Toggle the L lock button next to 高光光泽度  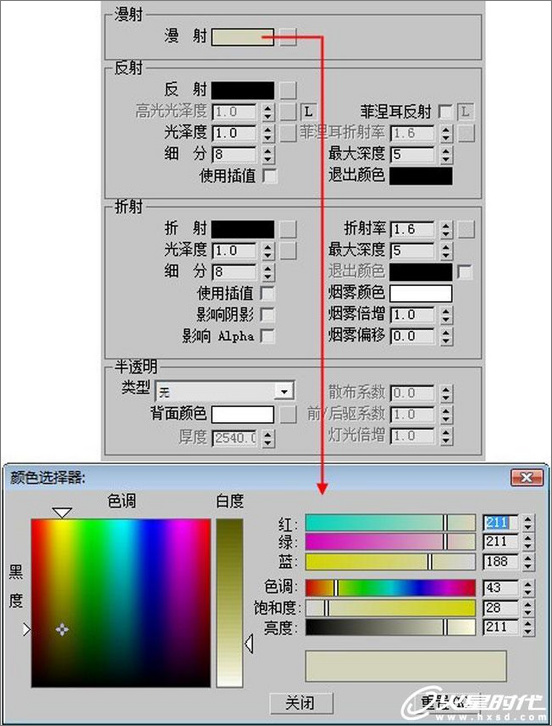coord(308,112)
